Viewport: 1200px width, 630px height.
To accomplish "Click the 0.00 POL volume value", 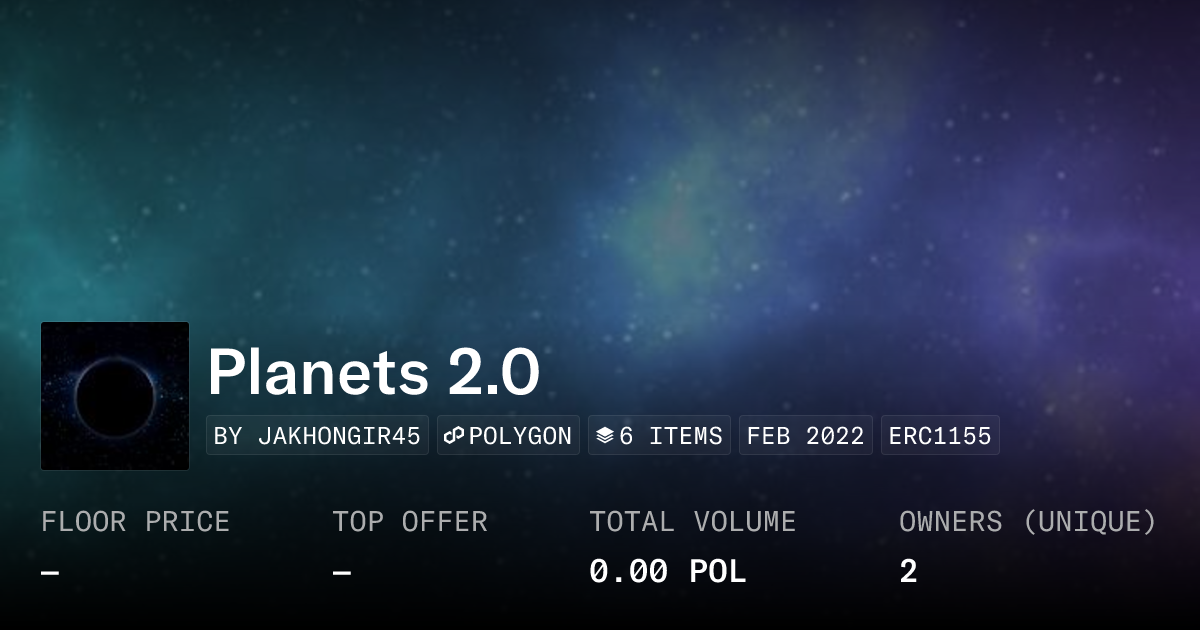I will pyautogui.click(x=667, y=572).
